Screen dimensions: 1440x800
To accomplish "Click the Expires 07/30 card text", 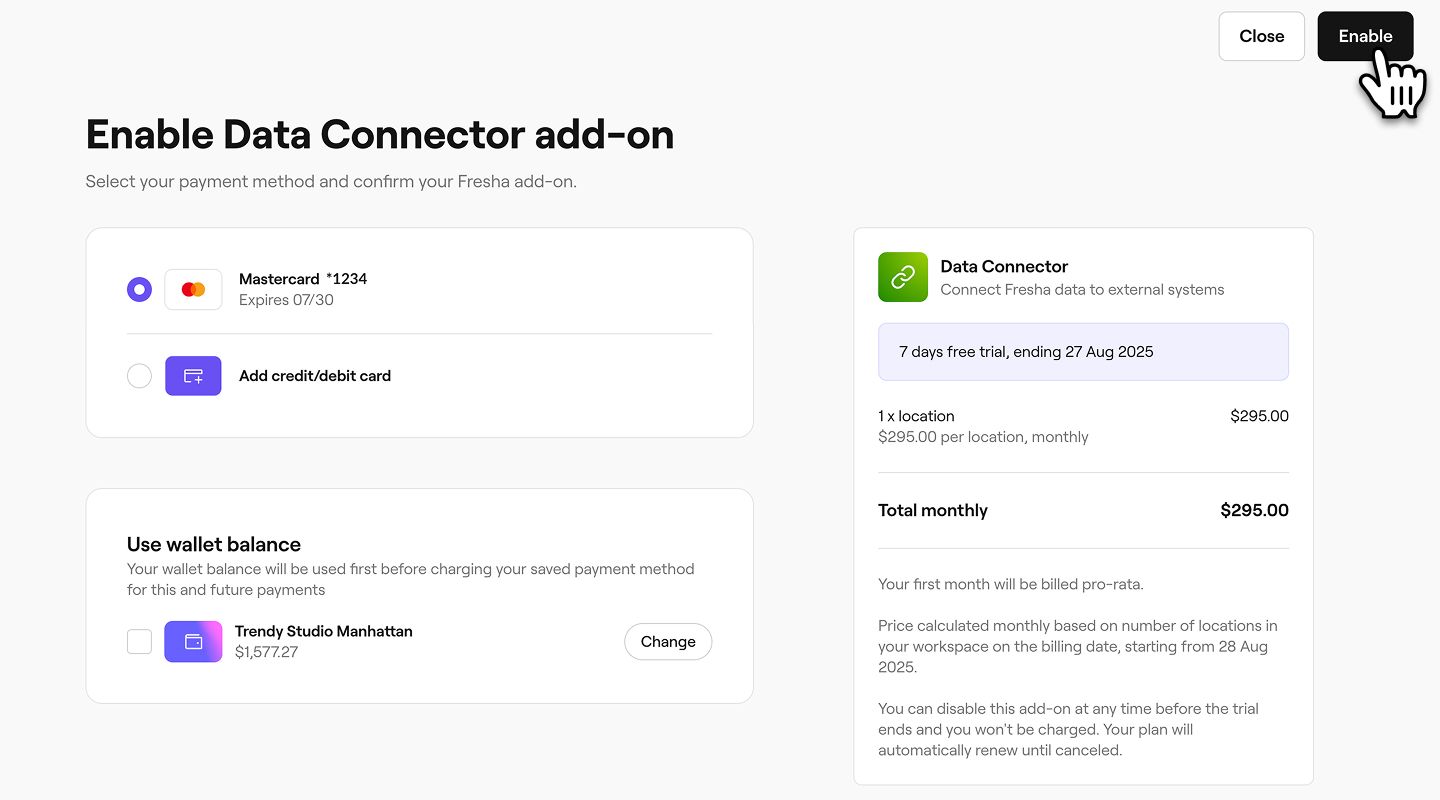I will [x=286, y=300].
